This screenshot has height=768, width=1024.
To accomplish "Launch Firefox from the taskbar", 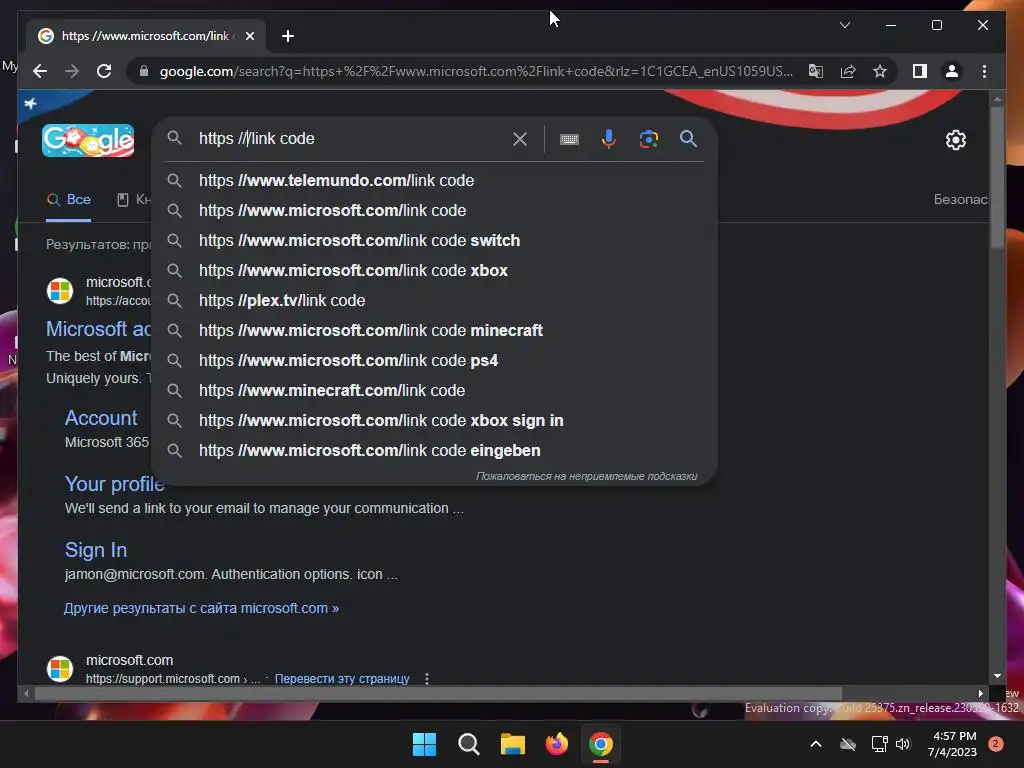I will coord(556,744).
